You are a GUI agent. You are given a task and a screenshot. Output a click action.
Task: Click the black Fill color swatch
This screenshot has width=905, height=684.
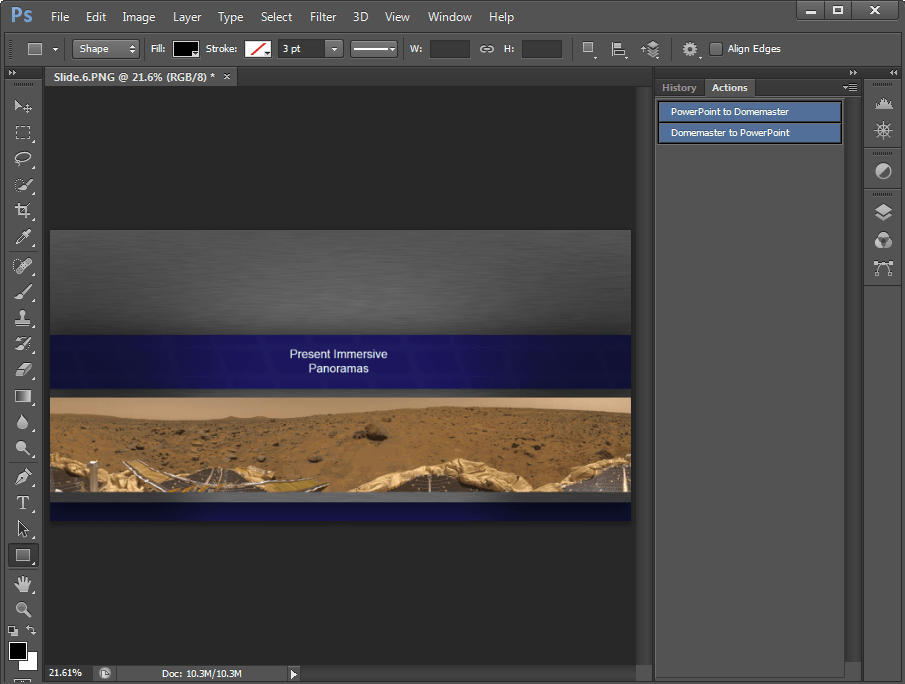(x=186, y=49)
